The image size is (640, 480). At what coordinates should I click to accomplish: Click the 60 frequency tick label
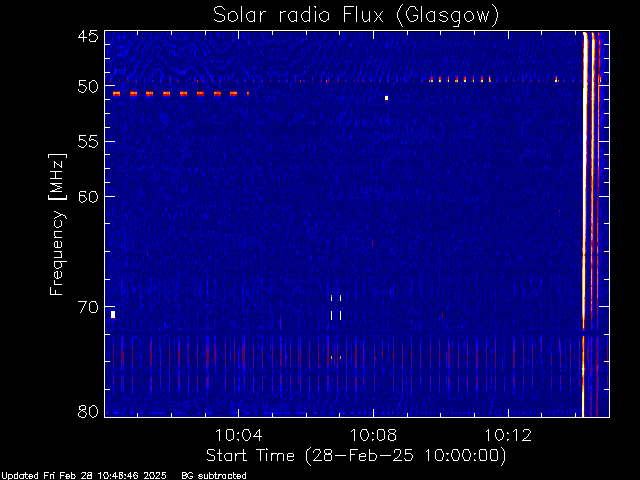pyautogui.click(x=88, y=197)
